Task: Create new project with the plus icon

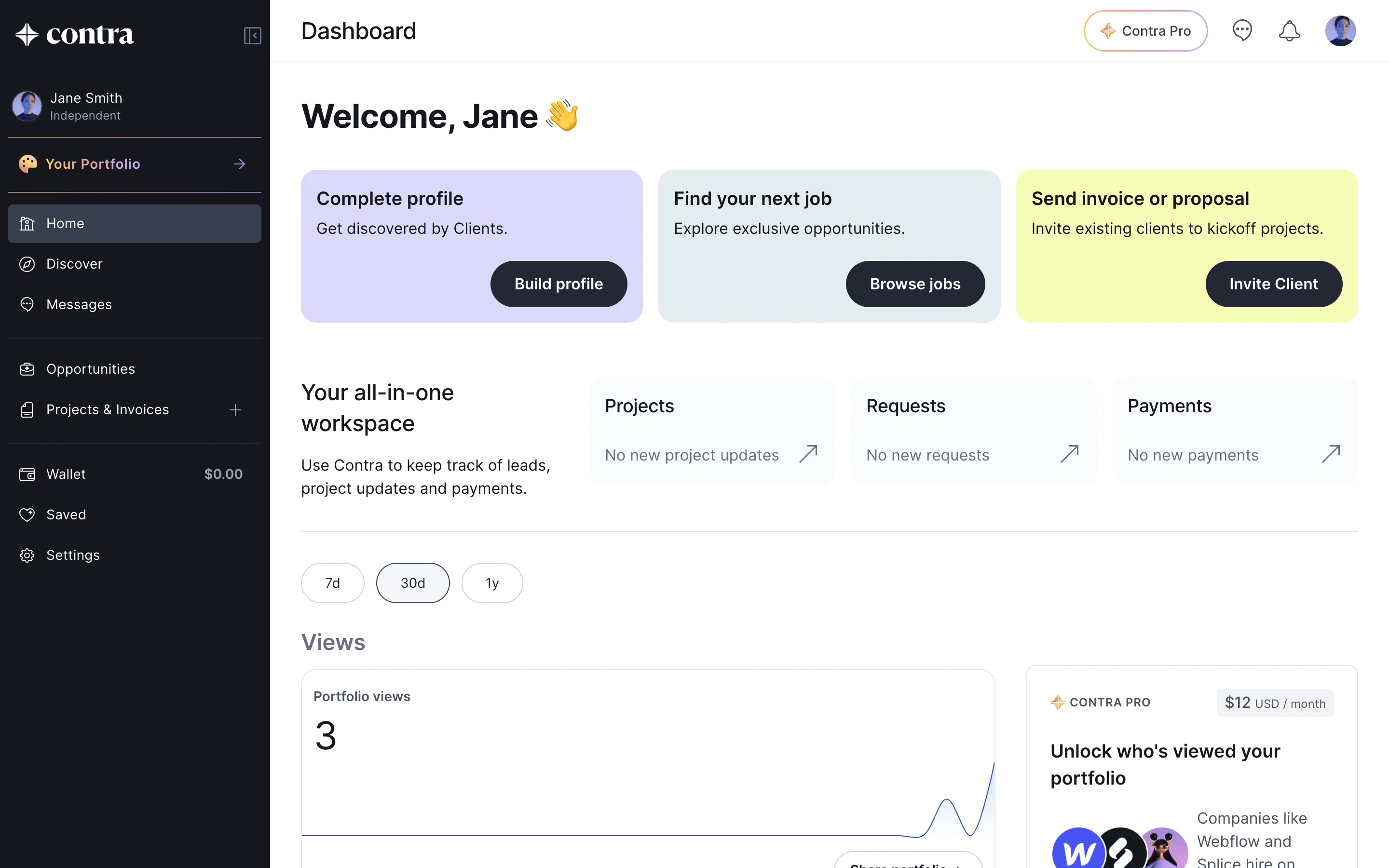Action: point(235,409)
